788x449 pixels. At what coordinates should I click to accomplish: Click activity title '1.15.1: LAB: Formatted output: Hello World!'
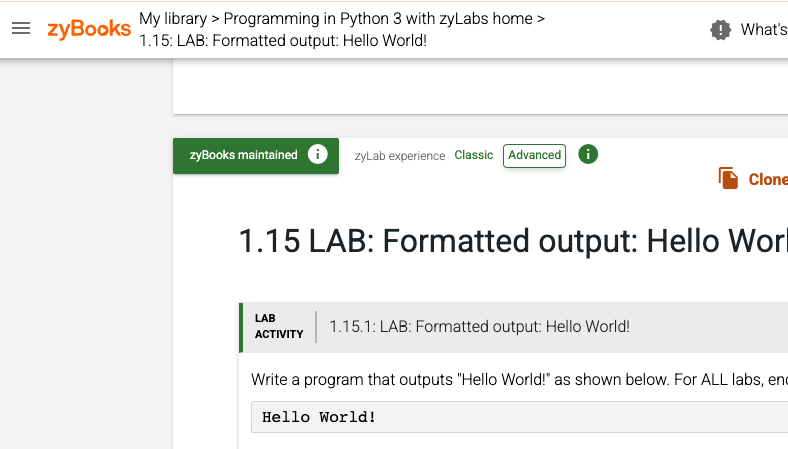click(x=479, y=327)
